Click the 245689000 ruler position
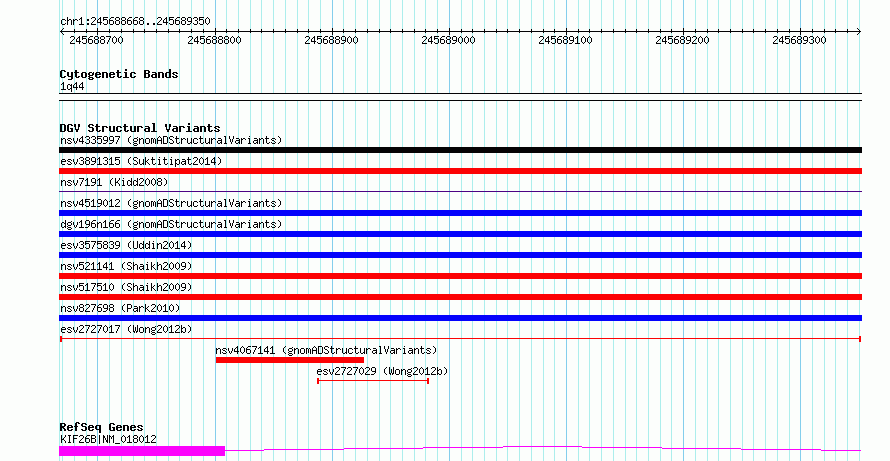The height and width of the screenshot is (461, 890). click(448, 40)
